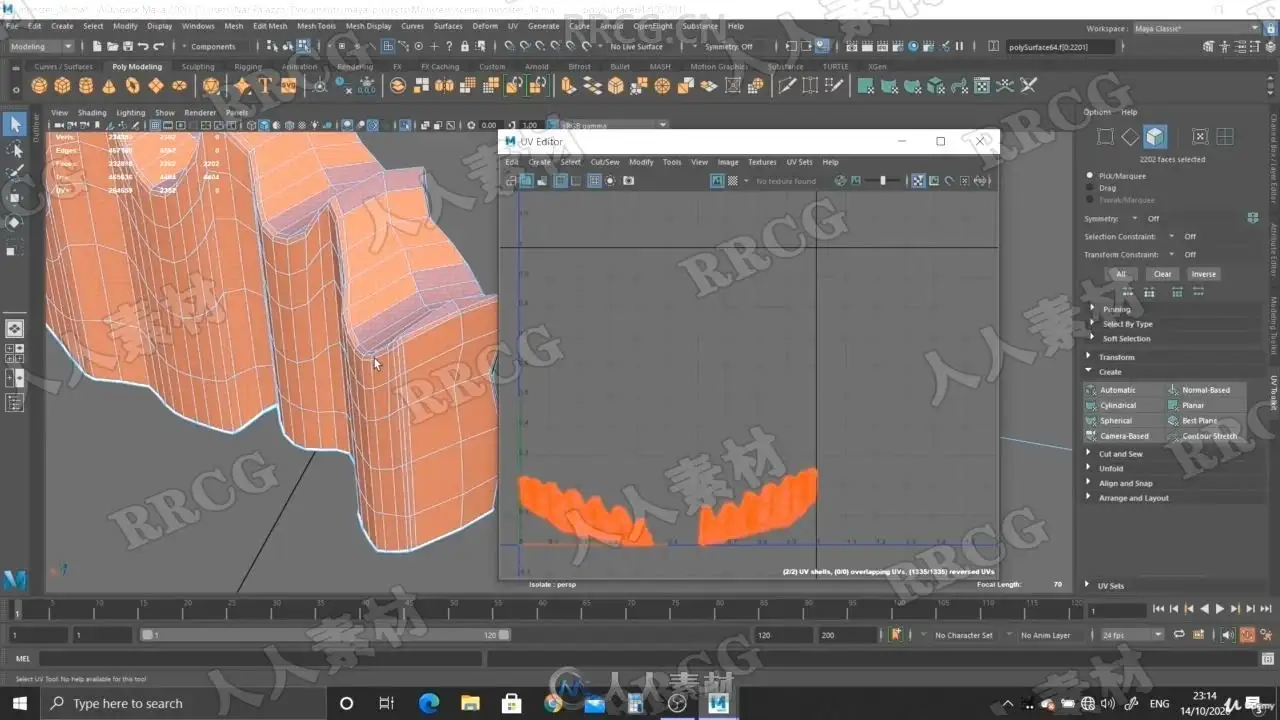The width and height of the screenshot is (1280, 720).
Task: Click the Spherical projection icon
Action: click(1091, 421)
